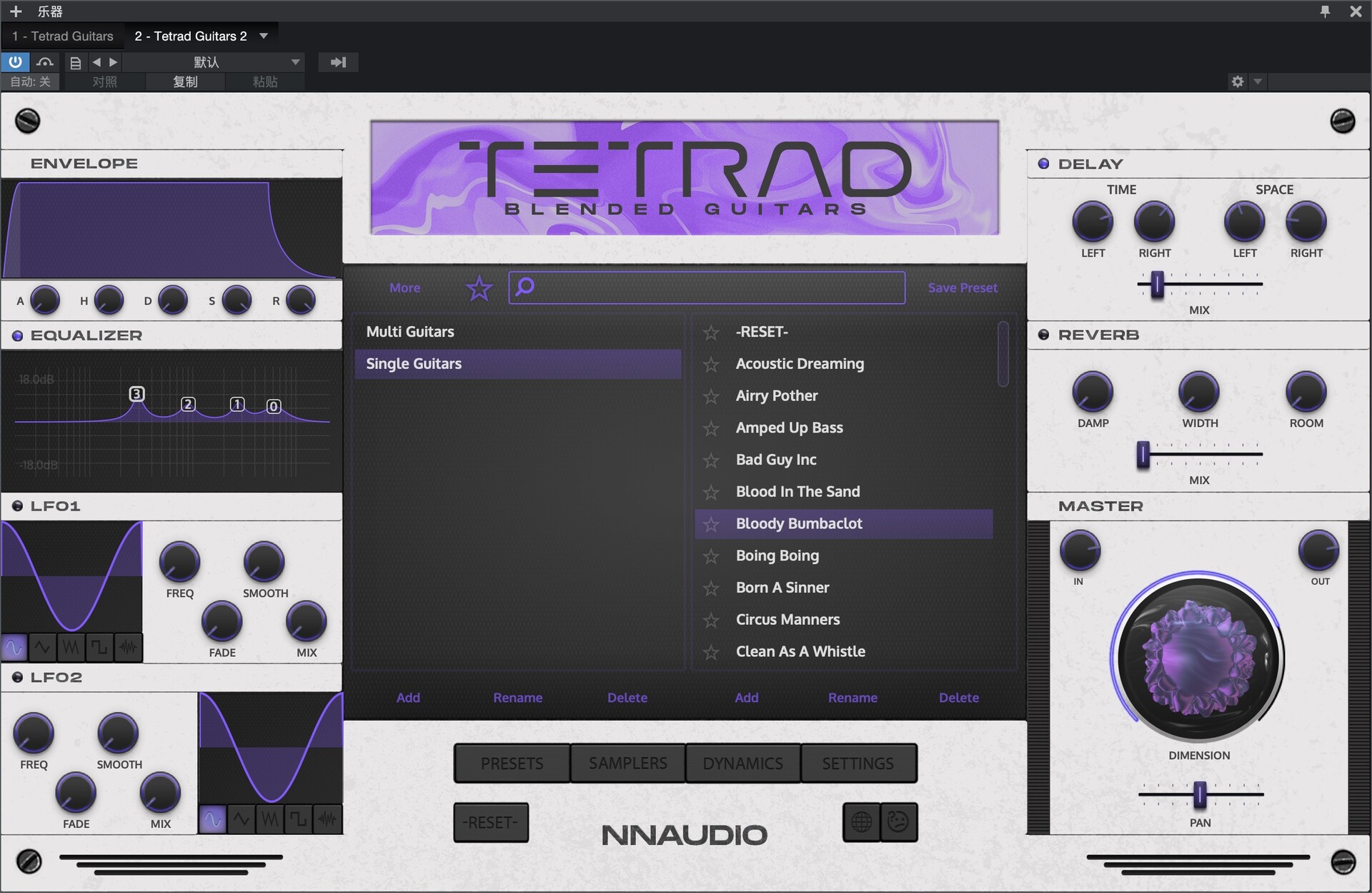Open the SETTINGS tab
This screenshot has width=1372, height=893.
858,764
